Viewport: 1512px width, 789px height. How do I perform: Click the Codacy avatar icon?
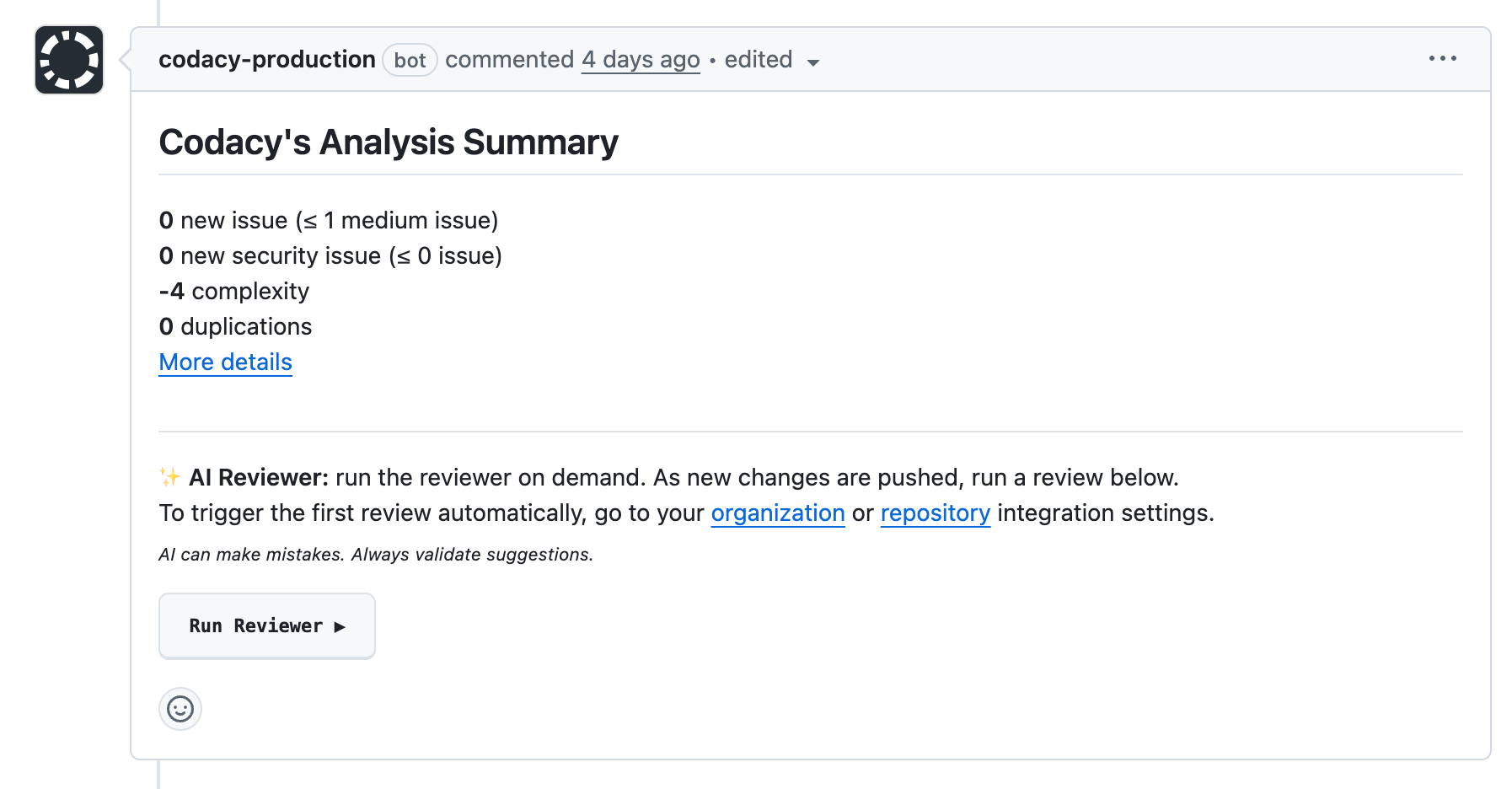(x=69, y=60)
